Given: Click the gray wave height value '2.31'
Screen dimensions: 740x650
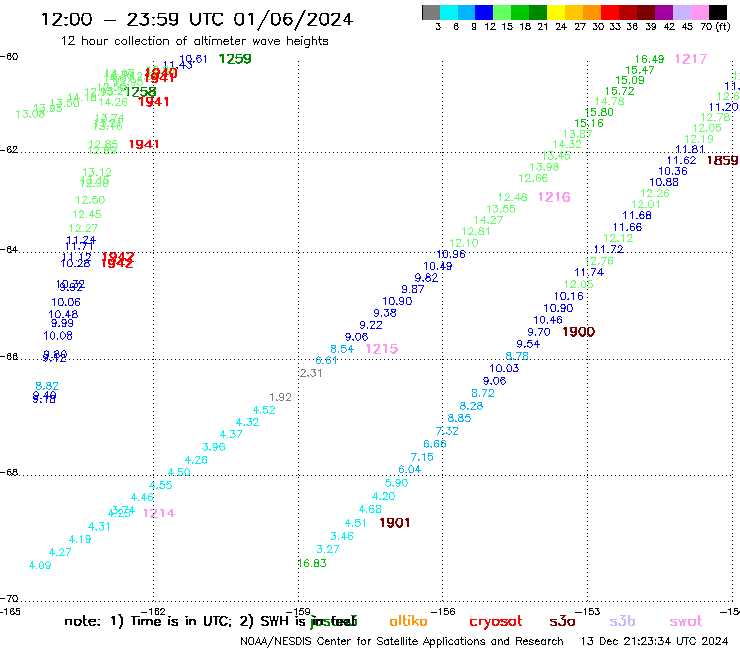Looking at the screenshot, I should click(x=311, y=373).
